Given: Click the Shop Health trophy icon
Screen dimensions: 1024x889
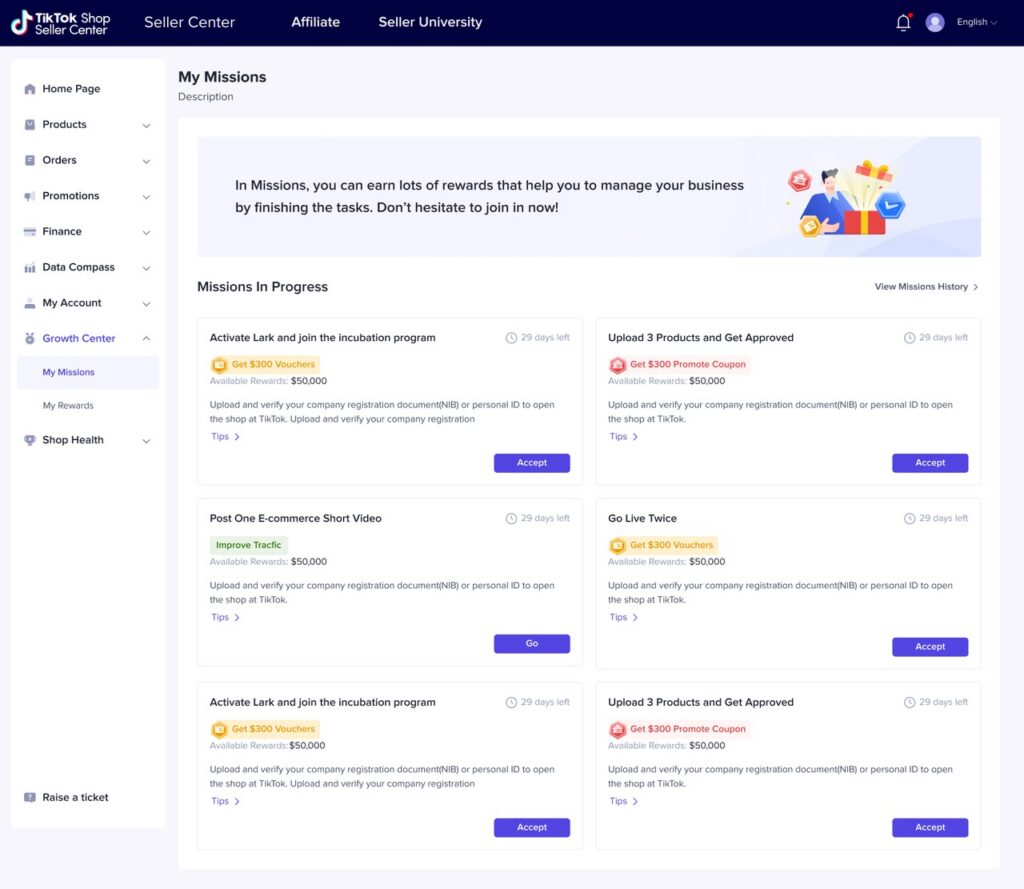Looking at the screenshot, I should click(x=29, y=440).
